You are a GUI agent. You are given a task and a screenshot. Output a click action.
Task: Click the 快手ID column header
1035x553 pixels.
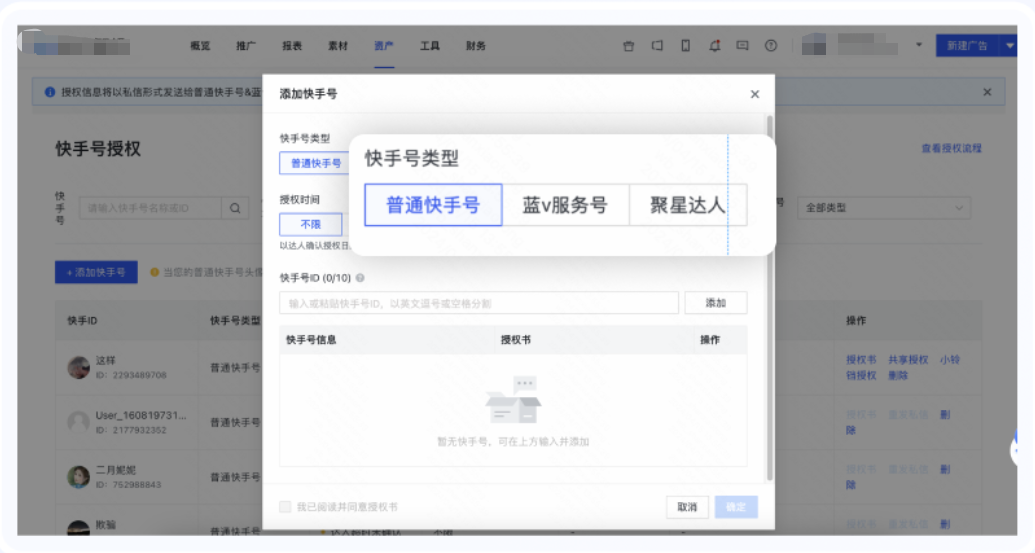coord(83,321)
